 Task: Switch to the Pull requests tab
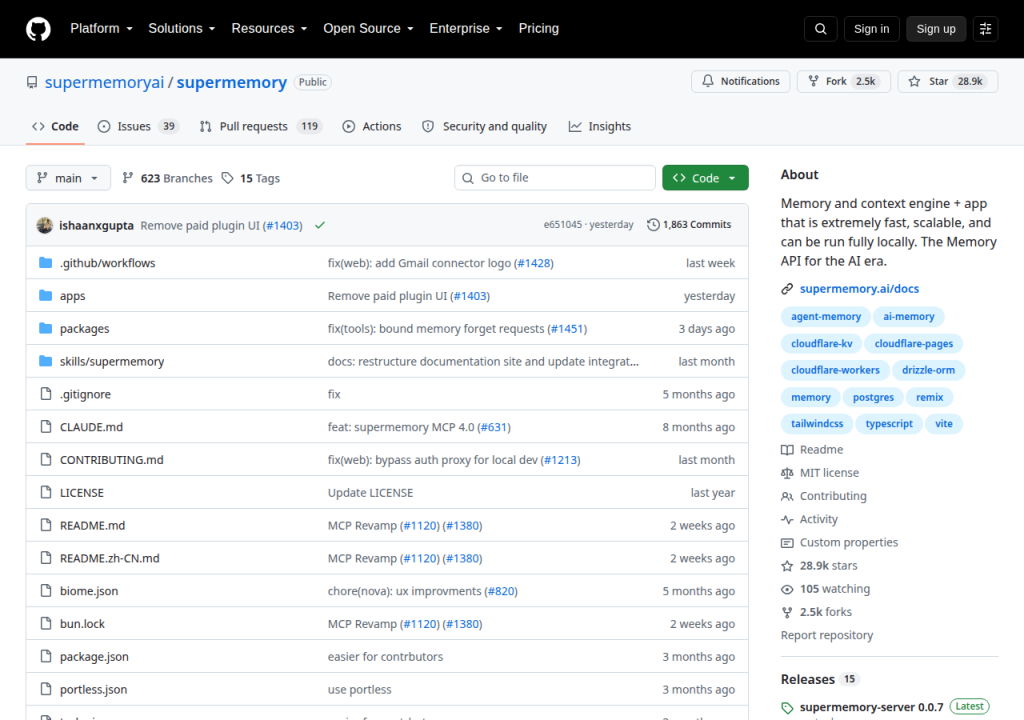click(261, 127)
